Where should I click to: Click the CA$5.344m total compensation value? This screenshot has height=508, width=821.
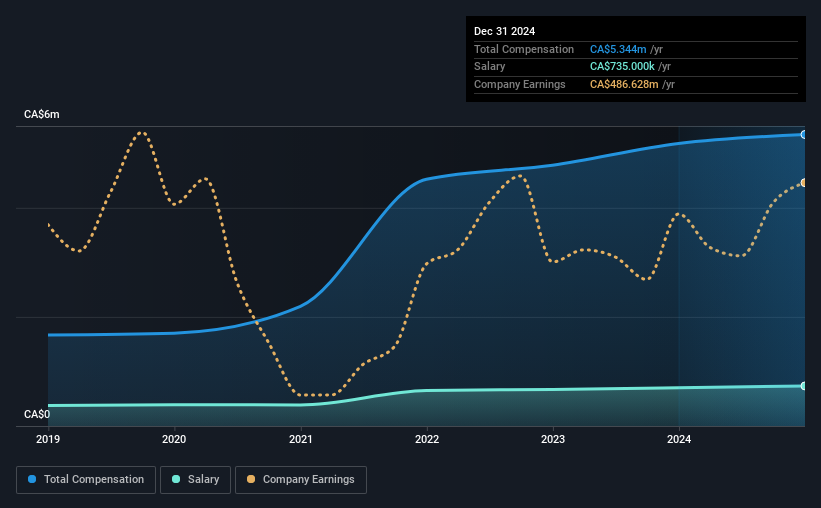(x=618, y=49)
